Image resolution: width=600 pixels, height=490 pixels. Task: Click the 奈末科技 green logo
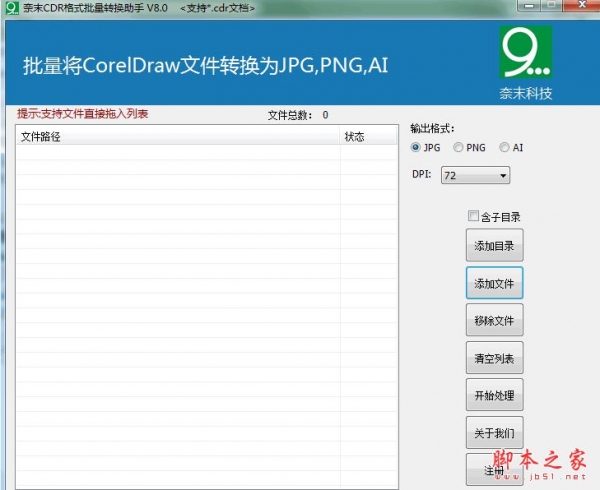tap(526, 52)
